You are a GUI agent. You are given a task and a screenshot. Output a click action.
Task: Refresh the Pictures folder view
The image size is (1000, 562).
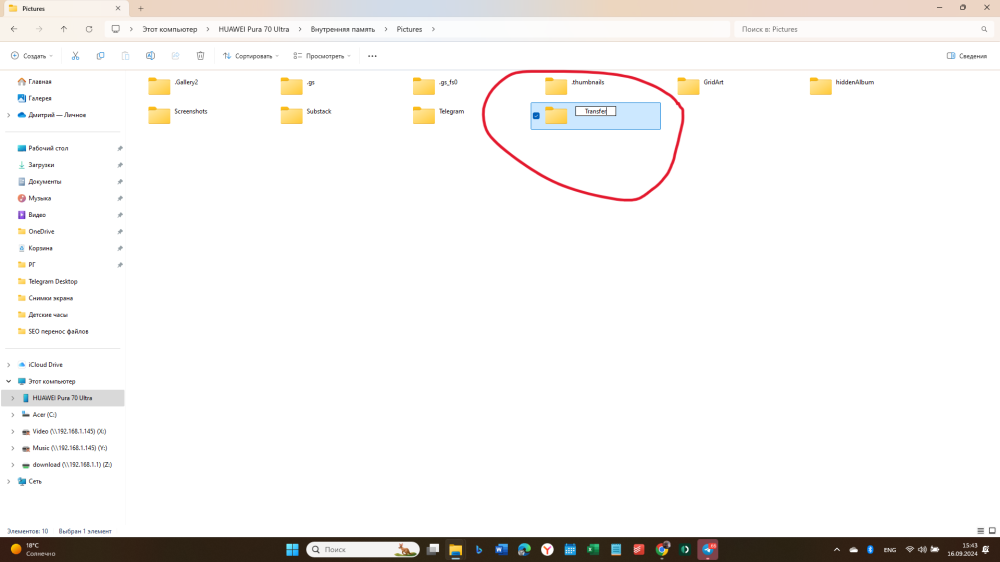point(89,29)
